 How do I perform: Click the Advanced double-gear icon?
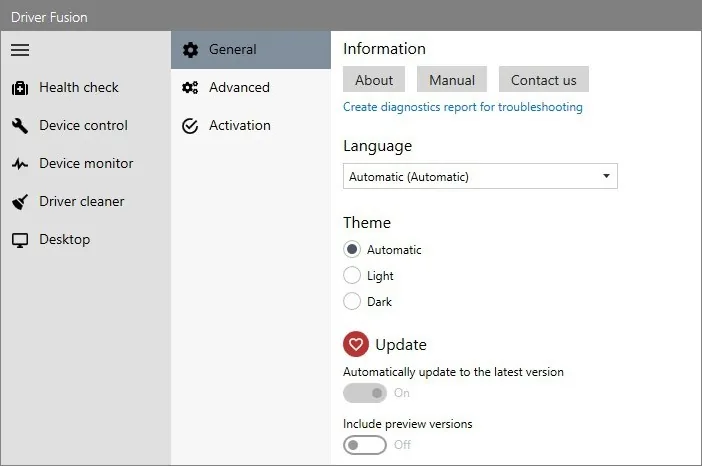(190, 88)
